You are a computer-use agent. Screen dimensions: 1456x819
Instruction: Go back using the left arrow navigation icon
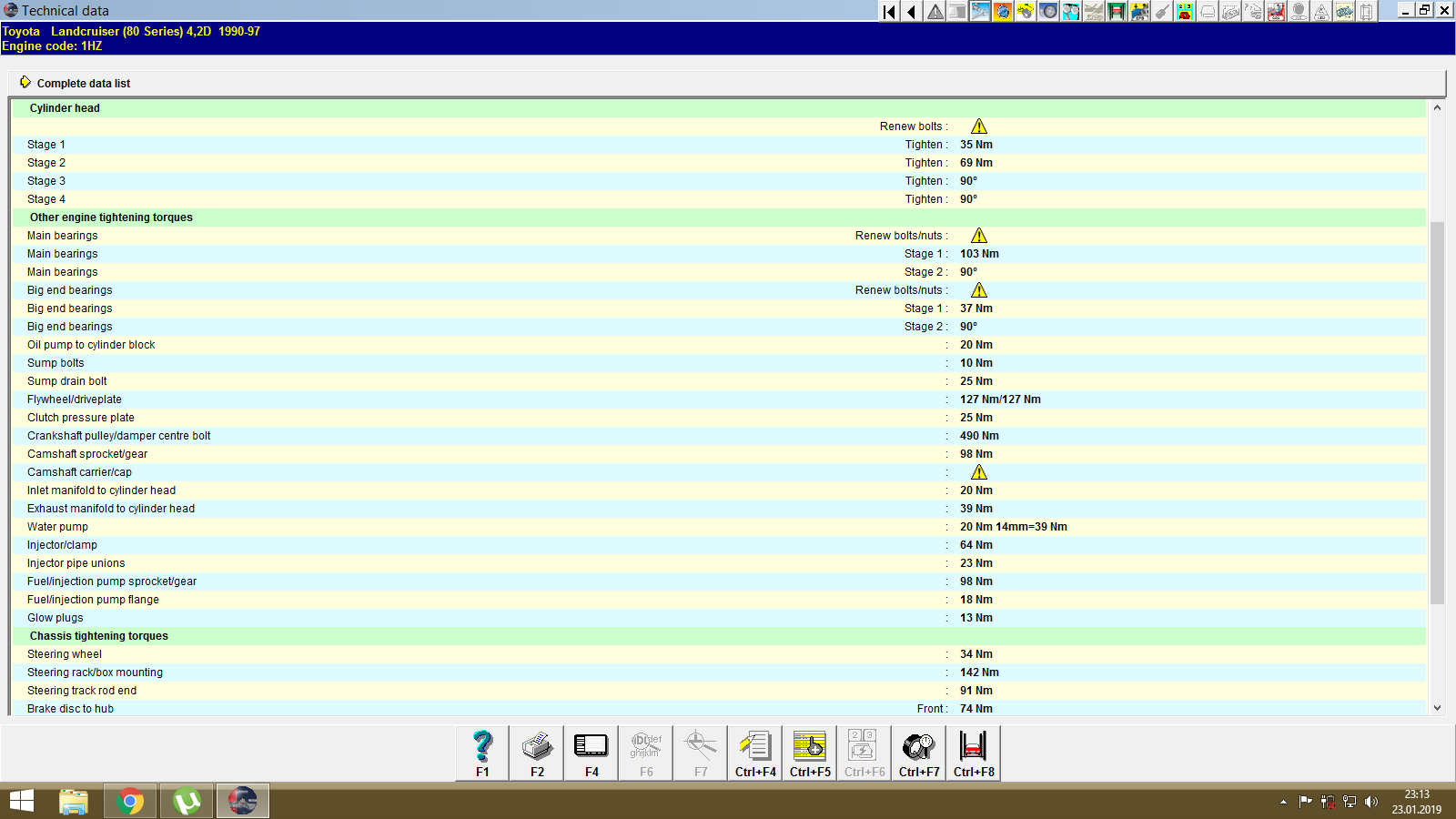911,11
